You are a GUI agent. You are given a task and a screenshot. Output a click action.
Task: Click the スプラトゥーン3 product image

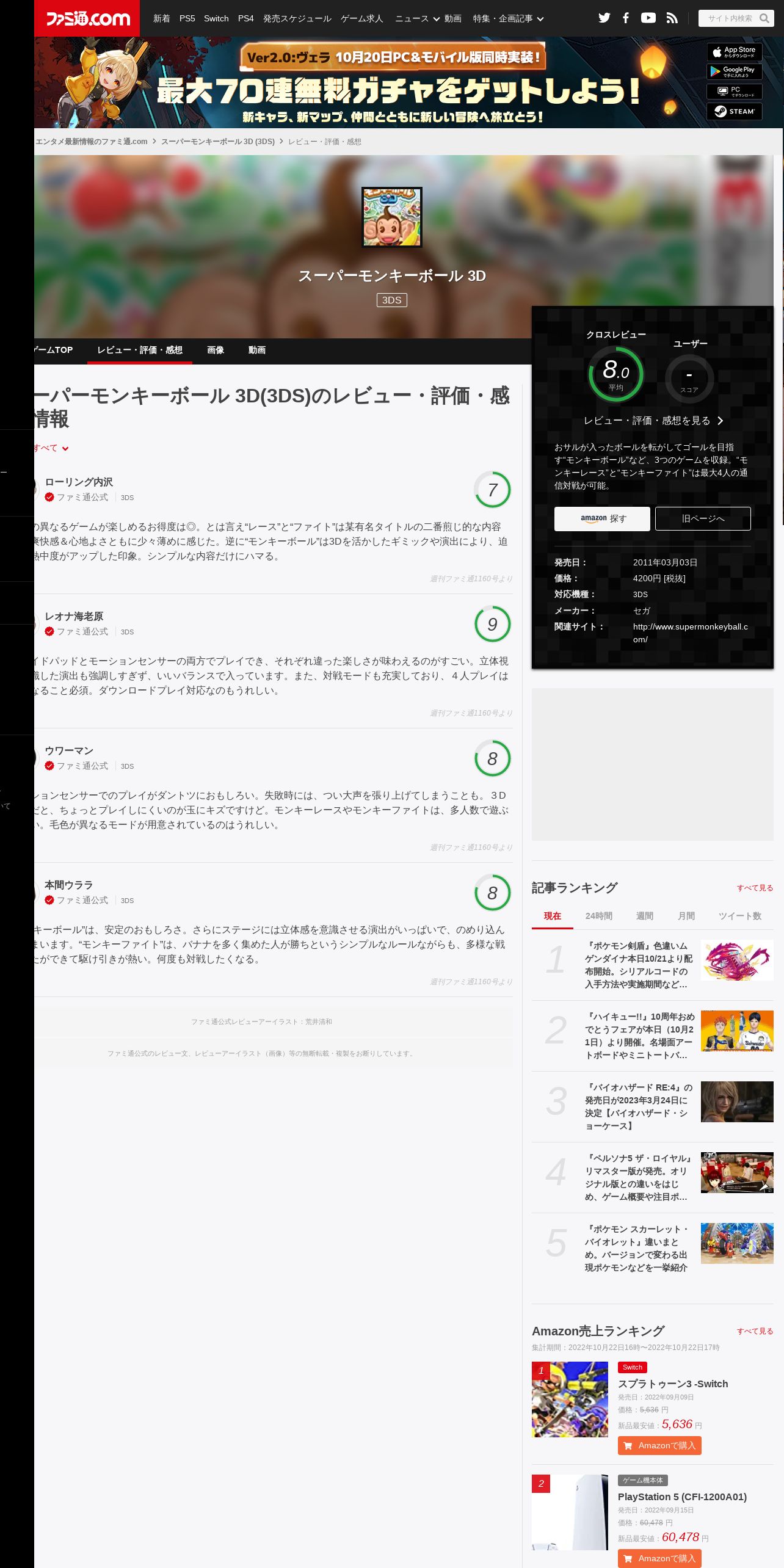(570, 1399)
